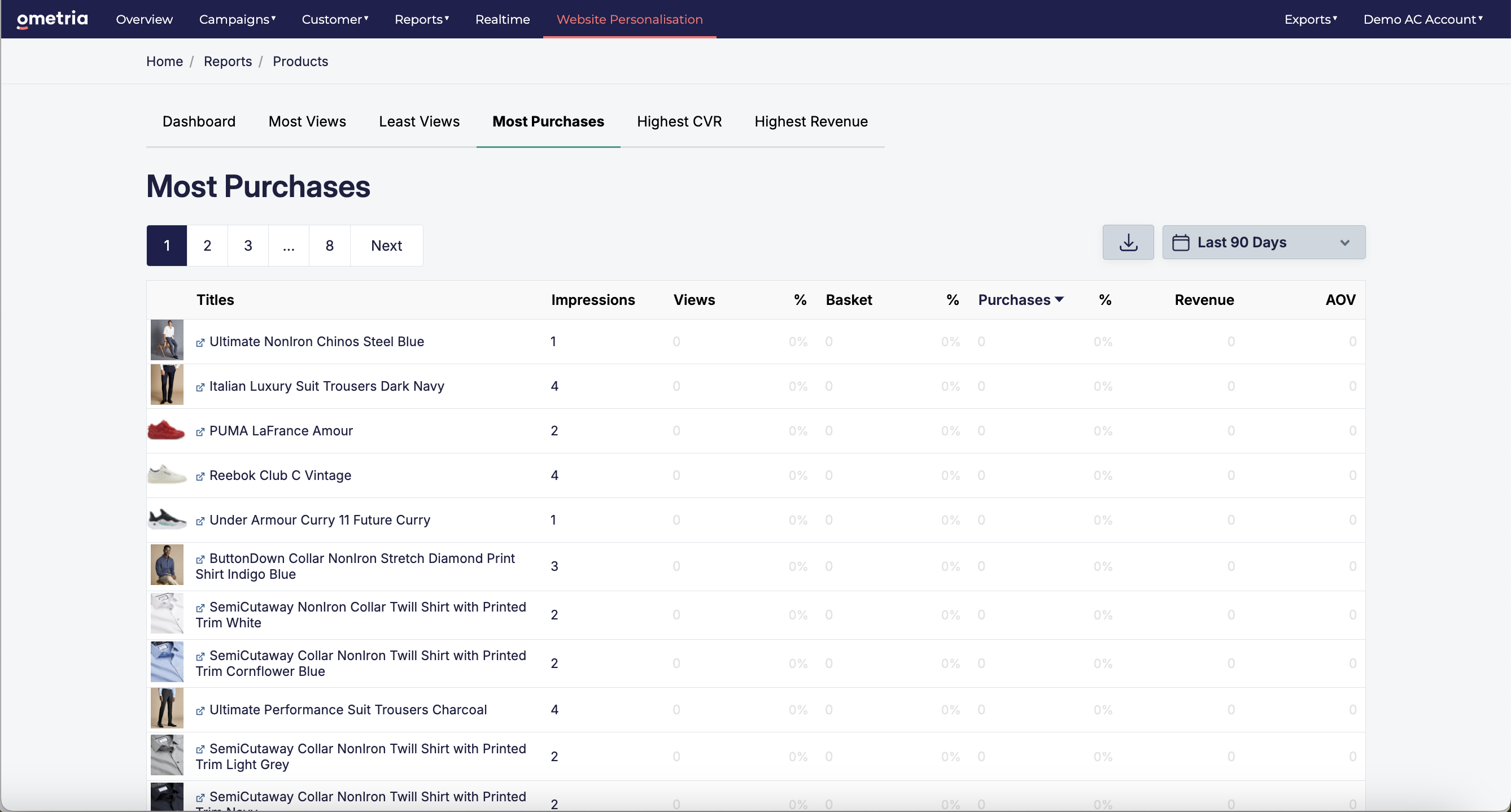The width and height of the screenshot is (1511, 812).
Task: Sort by the Basket column header
Action: (849, 300)
